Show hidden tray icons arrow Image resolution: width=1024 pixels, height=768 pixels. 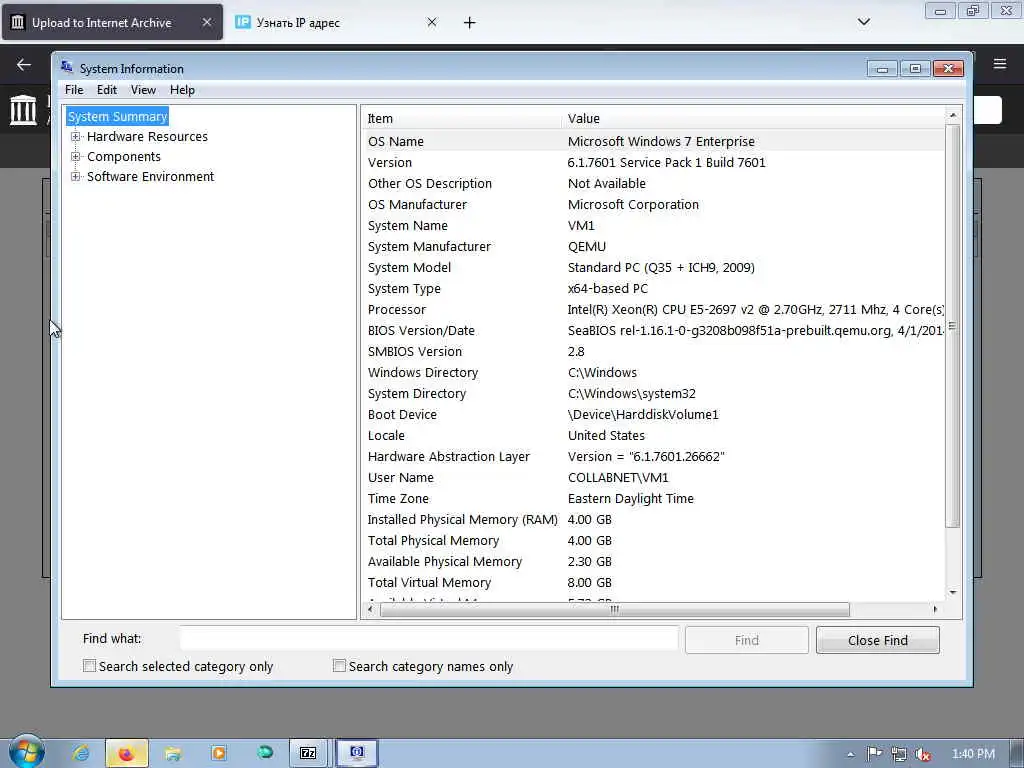point(850,754)
